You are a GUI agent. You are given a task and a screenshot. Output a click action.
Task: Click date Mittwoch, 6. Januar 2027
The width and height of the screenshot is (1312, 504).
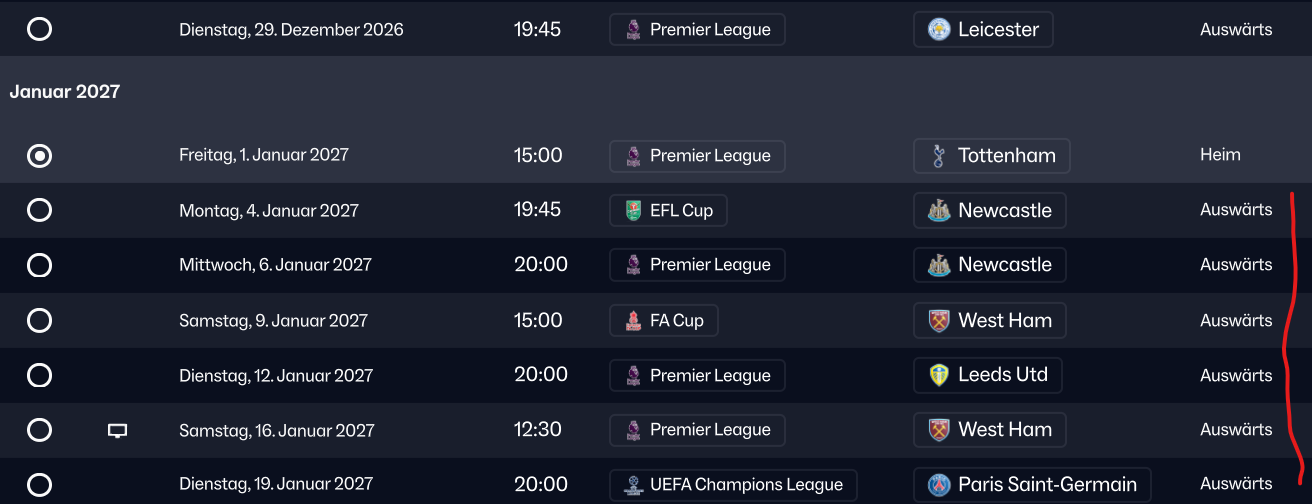275,265
